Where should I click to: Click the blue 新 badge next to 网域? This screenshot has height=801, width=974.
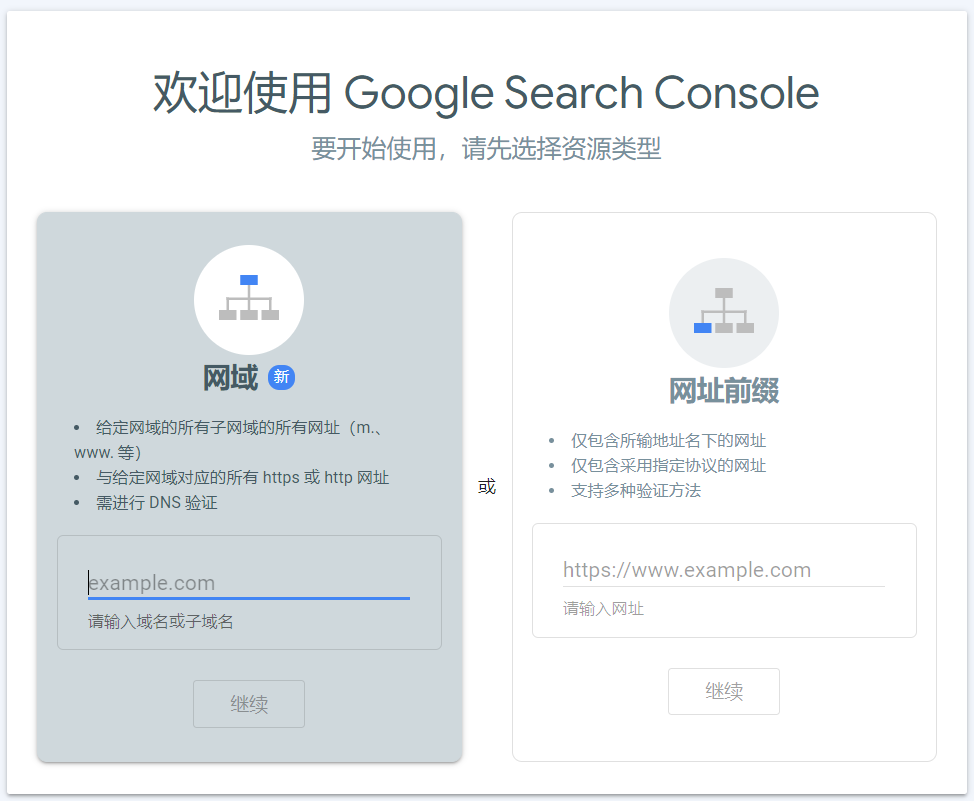281,377
